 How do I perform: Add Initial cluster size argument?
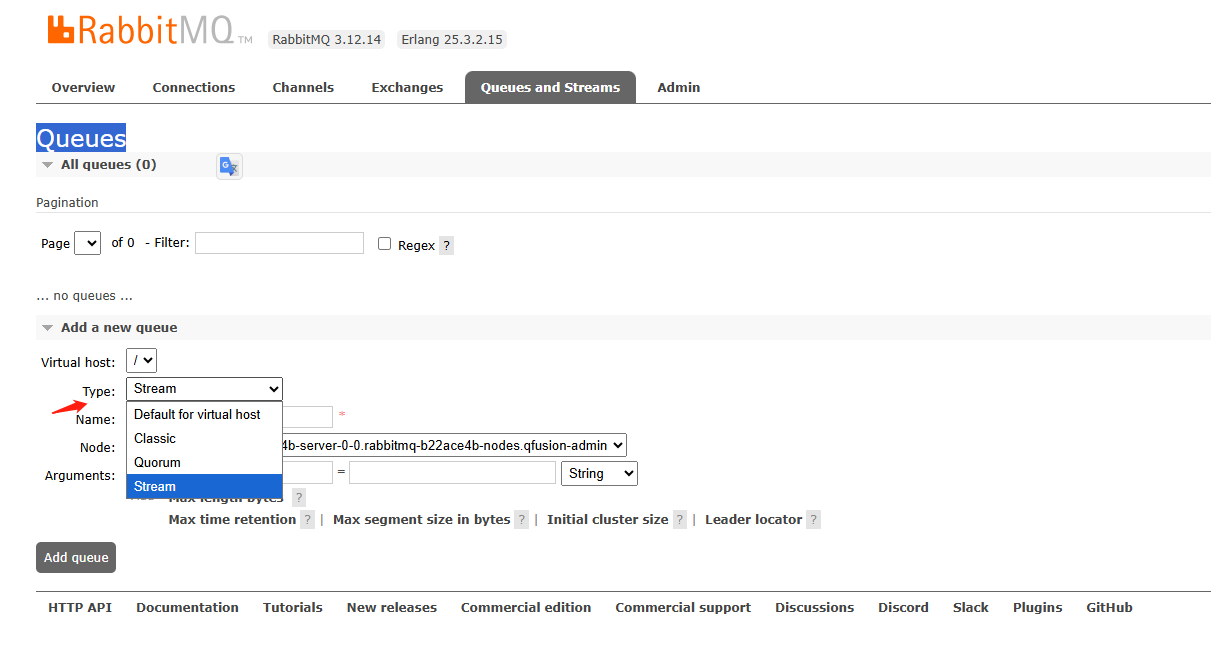click(608, 519)
